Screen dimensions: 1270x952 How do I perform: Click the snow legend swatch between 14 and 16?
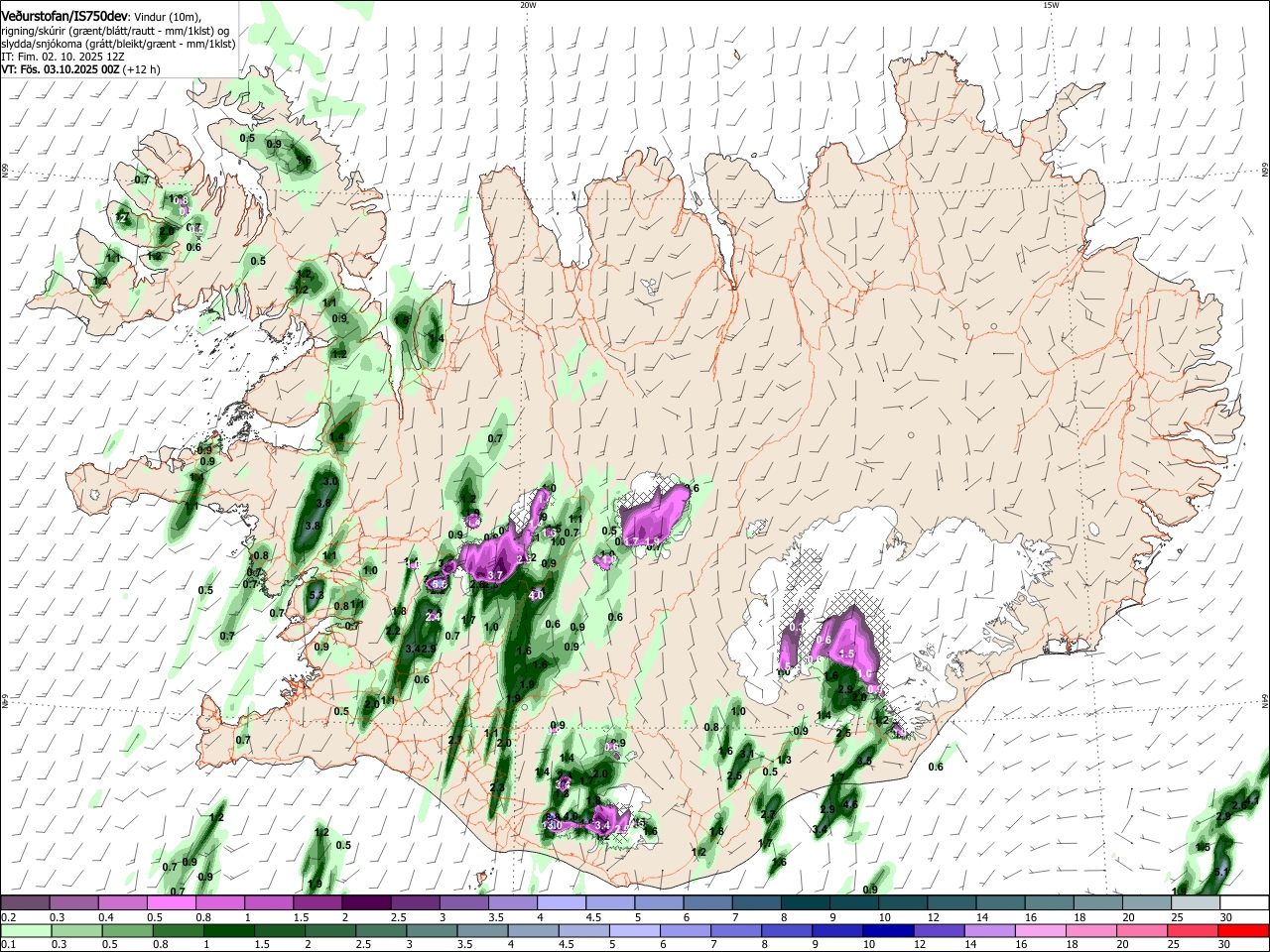[1000, 902]
